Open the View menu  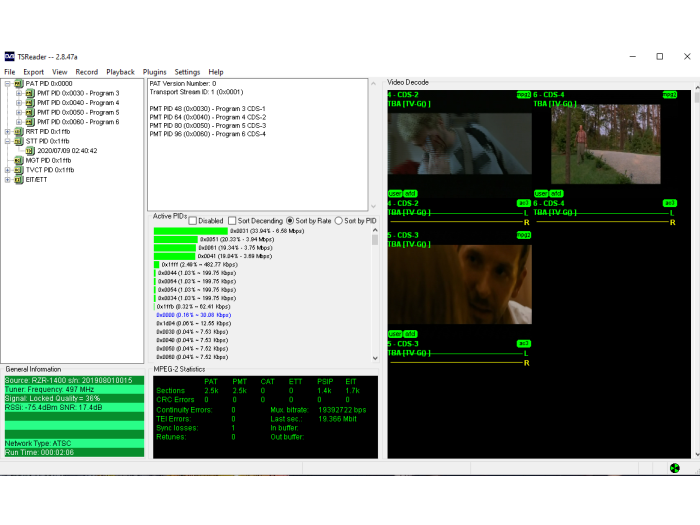tap(59, 72)
